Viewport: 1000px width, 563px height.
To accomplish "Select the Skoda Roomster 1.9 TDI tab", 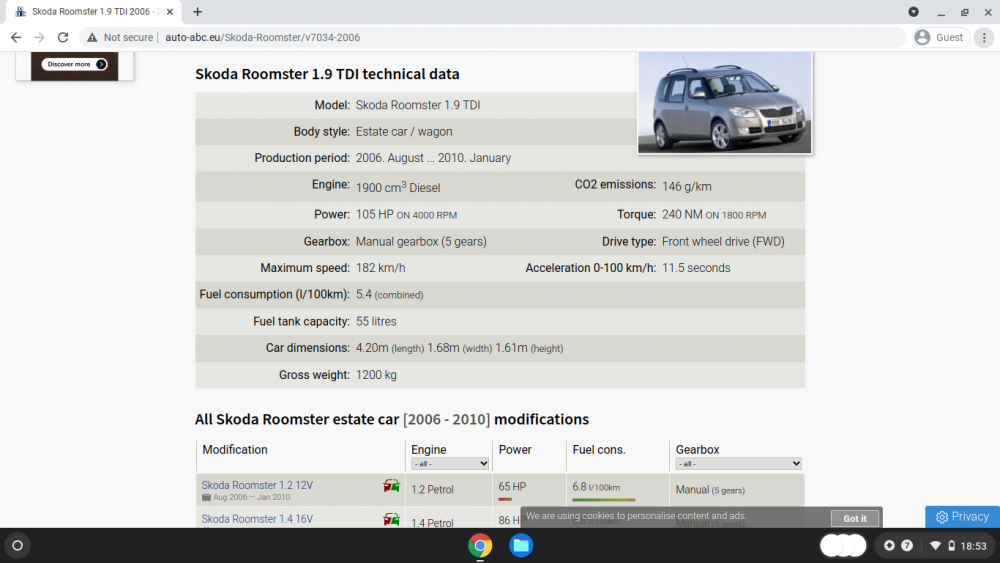I will (x=94, y=11).
